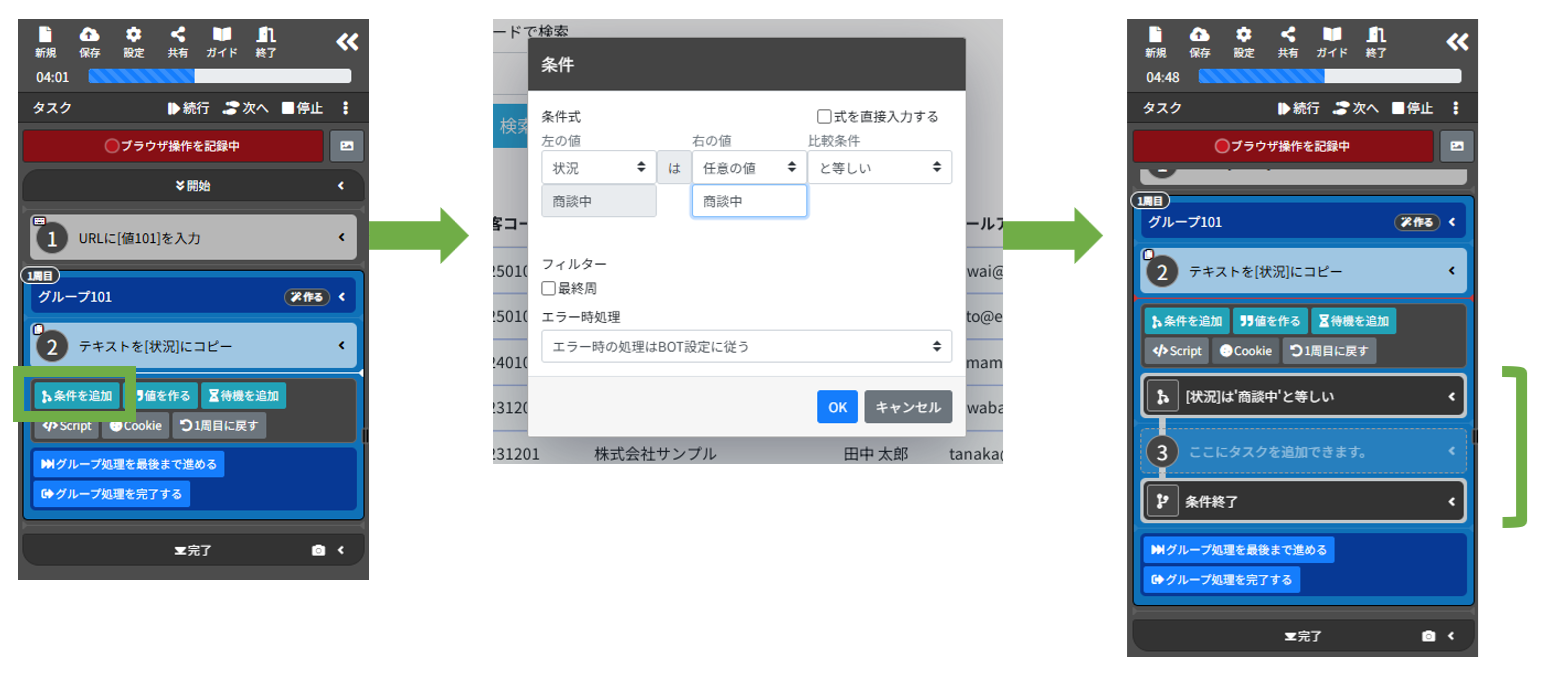Click ブラウザ操作を記録中 in the 04:01 panel
The width and height of the screenshot is (1547, 679).
173,146
